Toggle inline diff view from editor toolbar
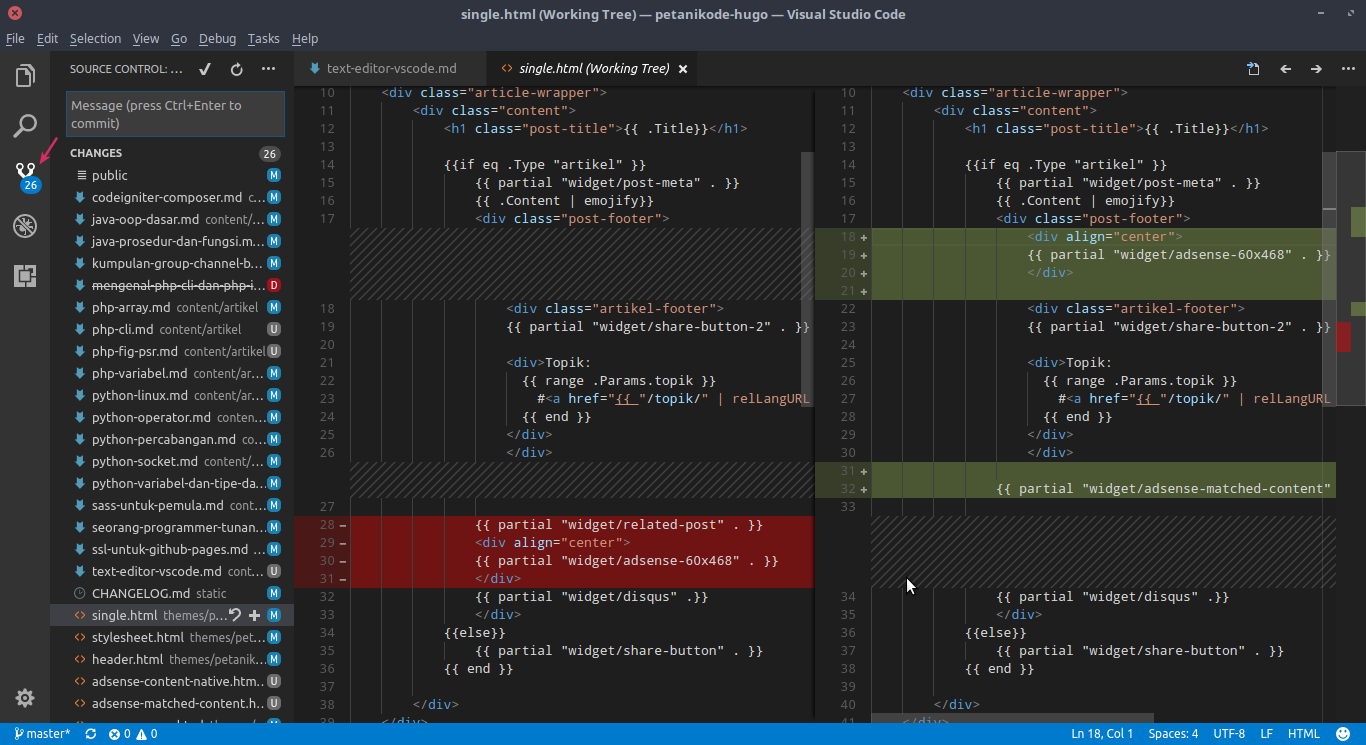 tap(1253, 69)
